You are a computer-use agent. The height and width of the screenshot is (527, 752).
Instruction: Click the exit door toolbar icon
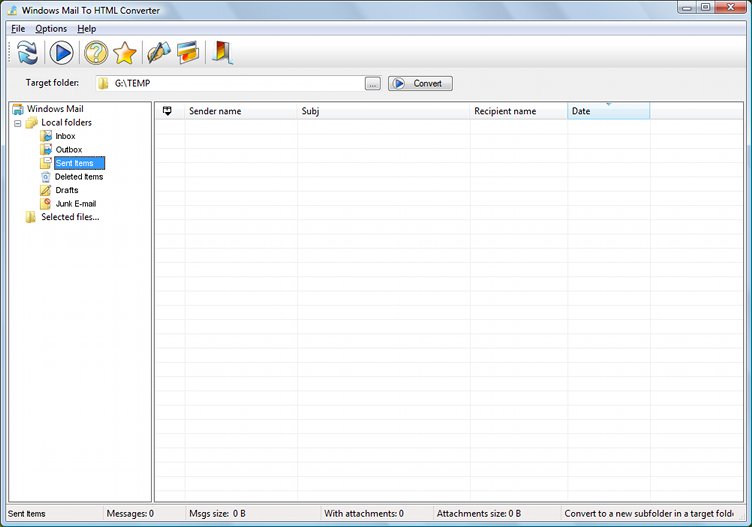coord(222,52)
